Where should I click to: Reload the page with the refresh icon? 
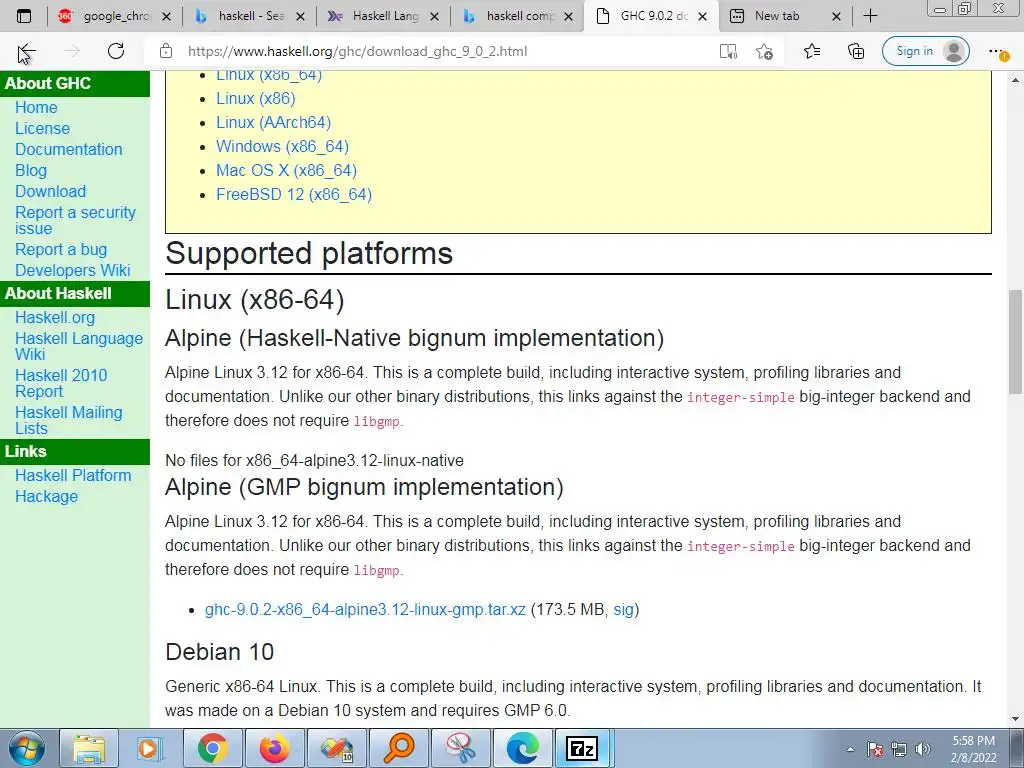[x=116, y=51]
